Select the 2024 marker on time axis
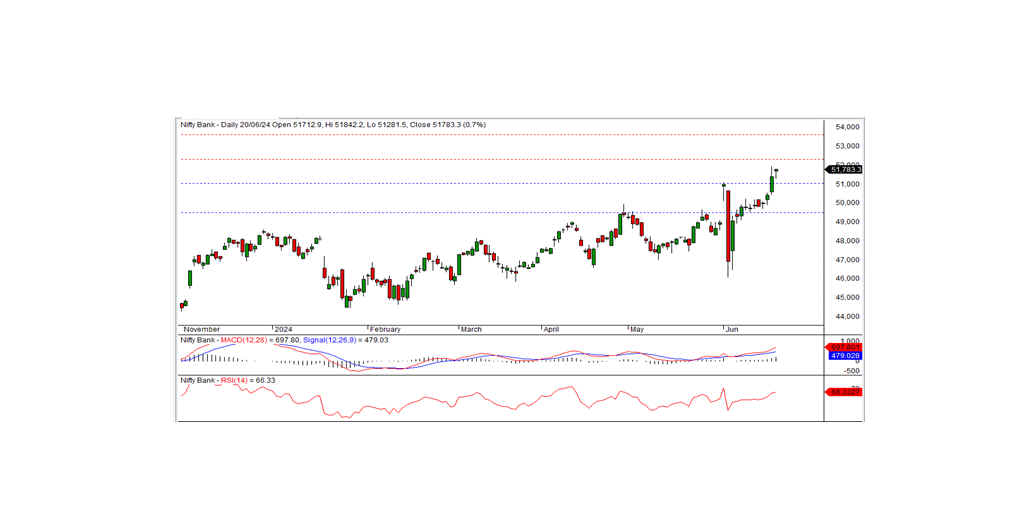The width and height of the screenshot is (1030, 529). tap(282, 329)
